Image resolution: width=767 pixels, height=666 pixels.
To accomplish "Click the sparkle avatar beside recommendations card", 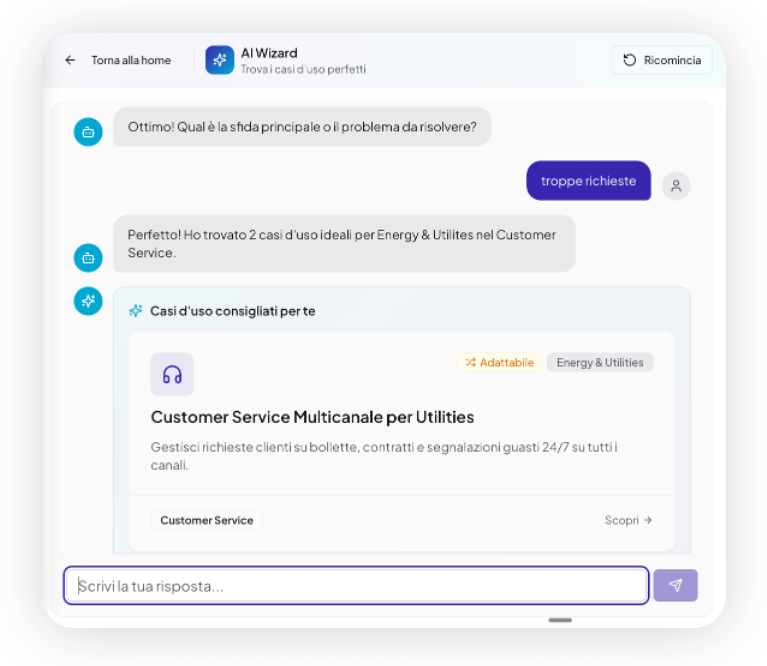I will point(88,300).
